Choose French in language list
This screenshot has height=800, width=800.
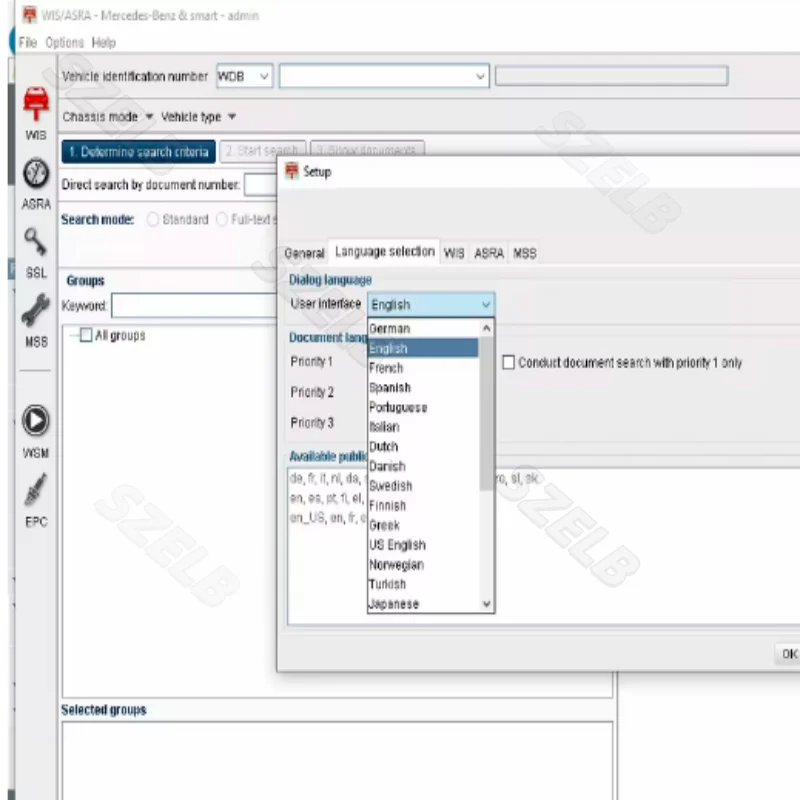click(x=423, y=368)
